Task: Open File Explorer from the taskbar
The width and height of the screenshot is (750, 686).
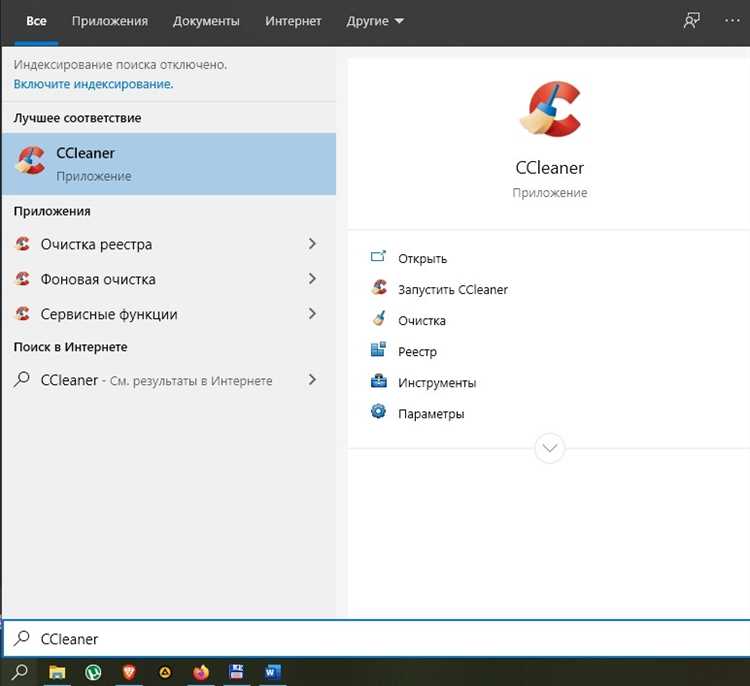Action: coord(57,673)
